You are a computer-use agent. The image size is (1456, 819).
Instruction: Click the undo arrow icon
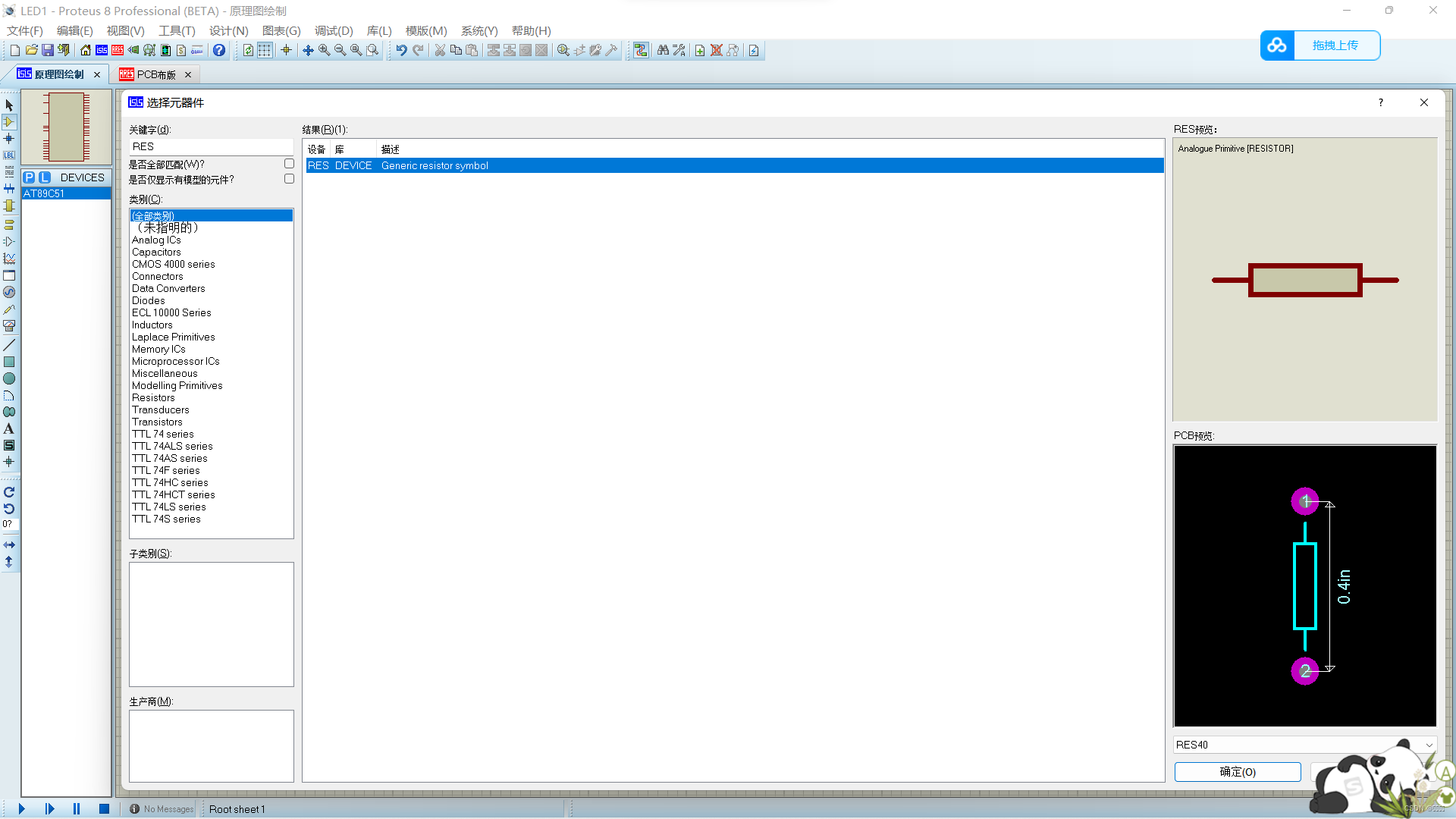tap(401, 50)
